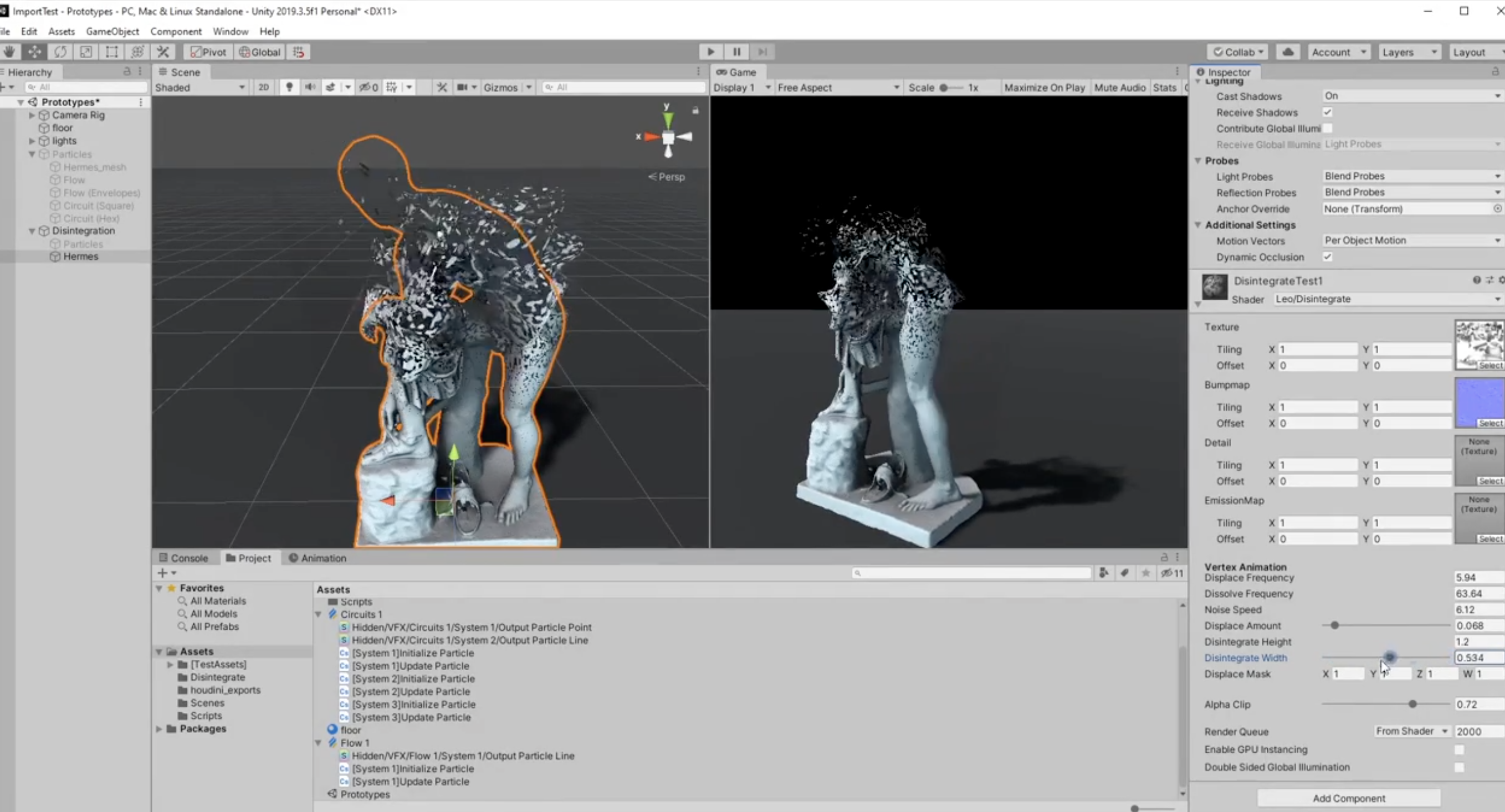Image resolution: width=1505 pixels, height=812 pixels.
Task: Open the Shaded draw mode dropdown
Action: (199, 88)
